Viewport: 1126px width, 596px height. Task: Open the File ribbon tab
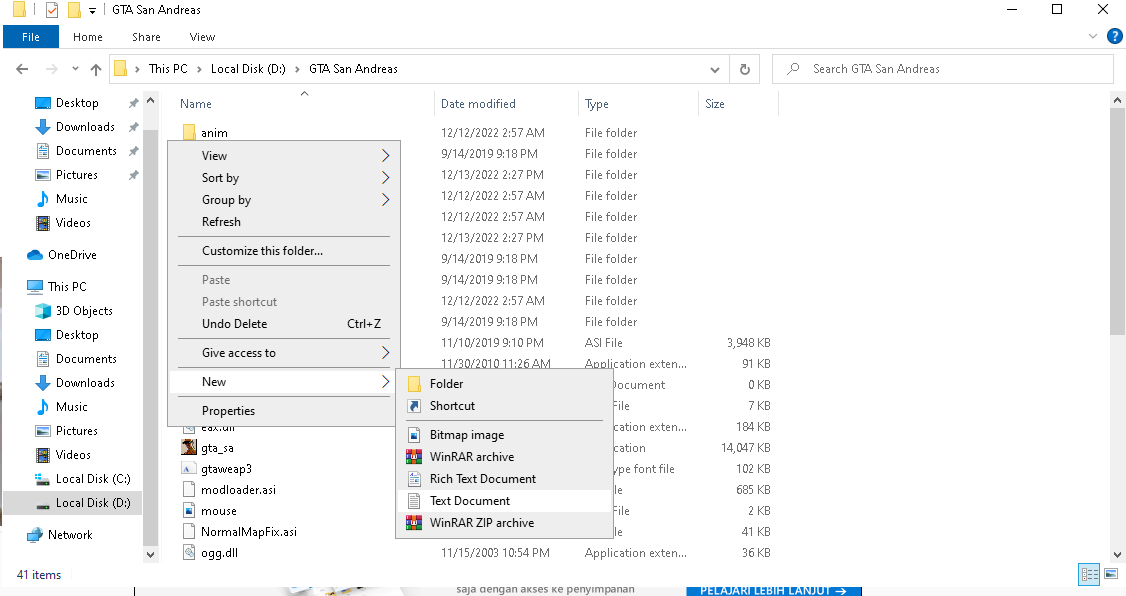[x=31, y=37]
